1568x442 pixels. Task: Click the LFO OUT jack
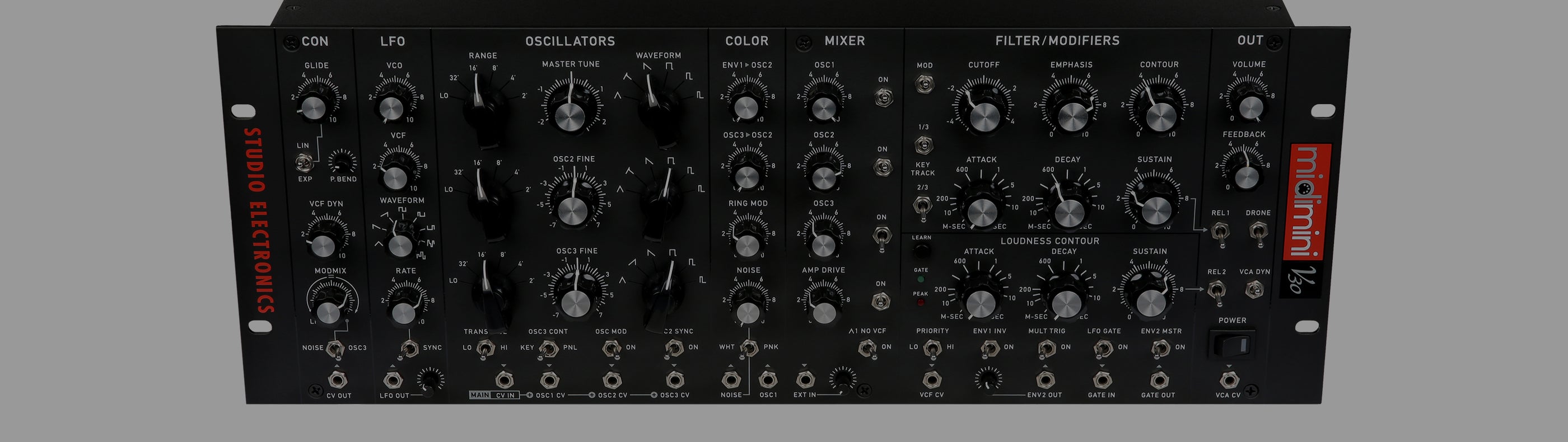(x=393, y=380)
